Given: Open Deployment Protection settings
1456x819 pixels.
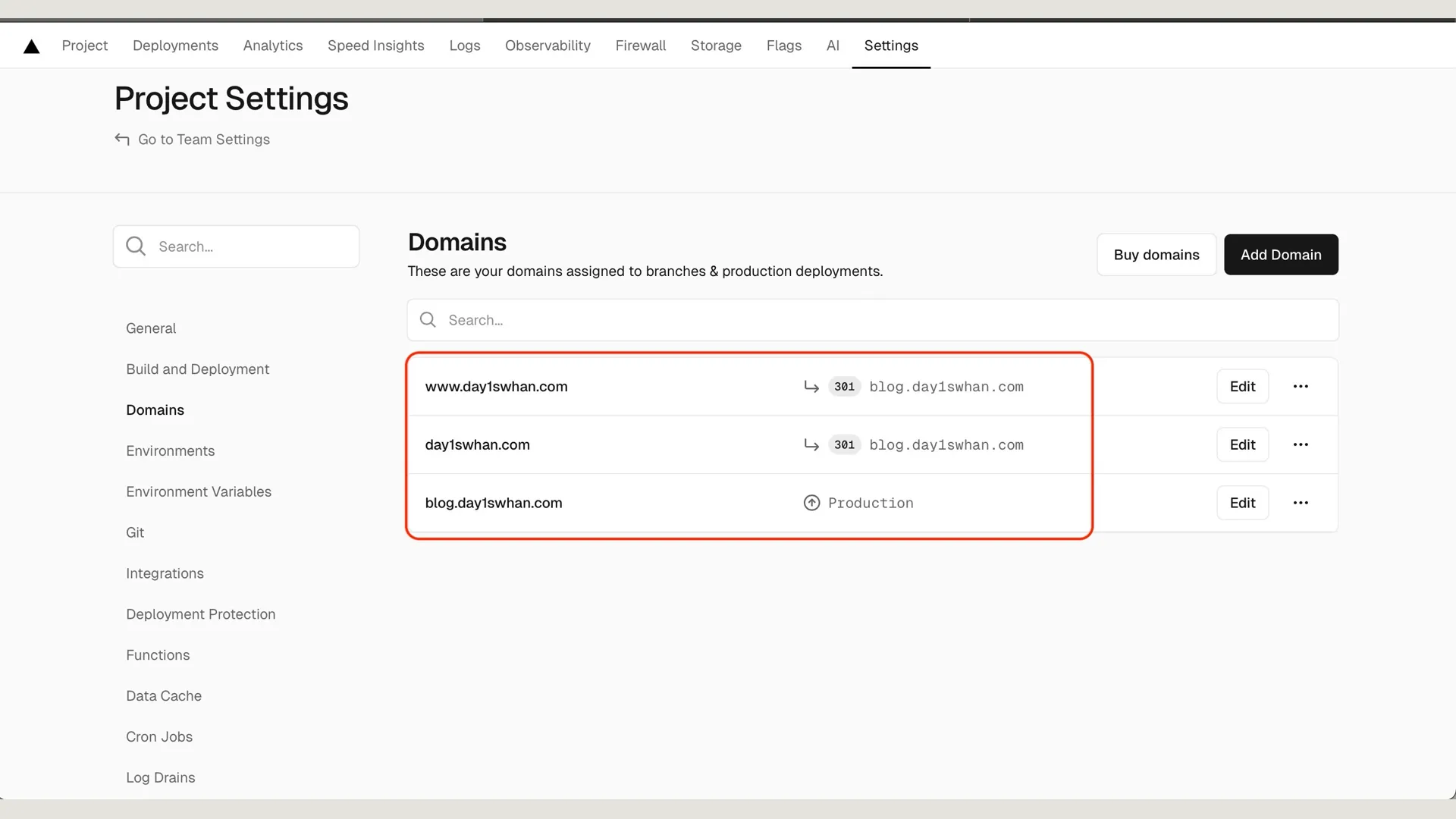Looking at the screenshot, I should pos(200,614).
